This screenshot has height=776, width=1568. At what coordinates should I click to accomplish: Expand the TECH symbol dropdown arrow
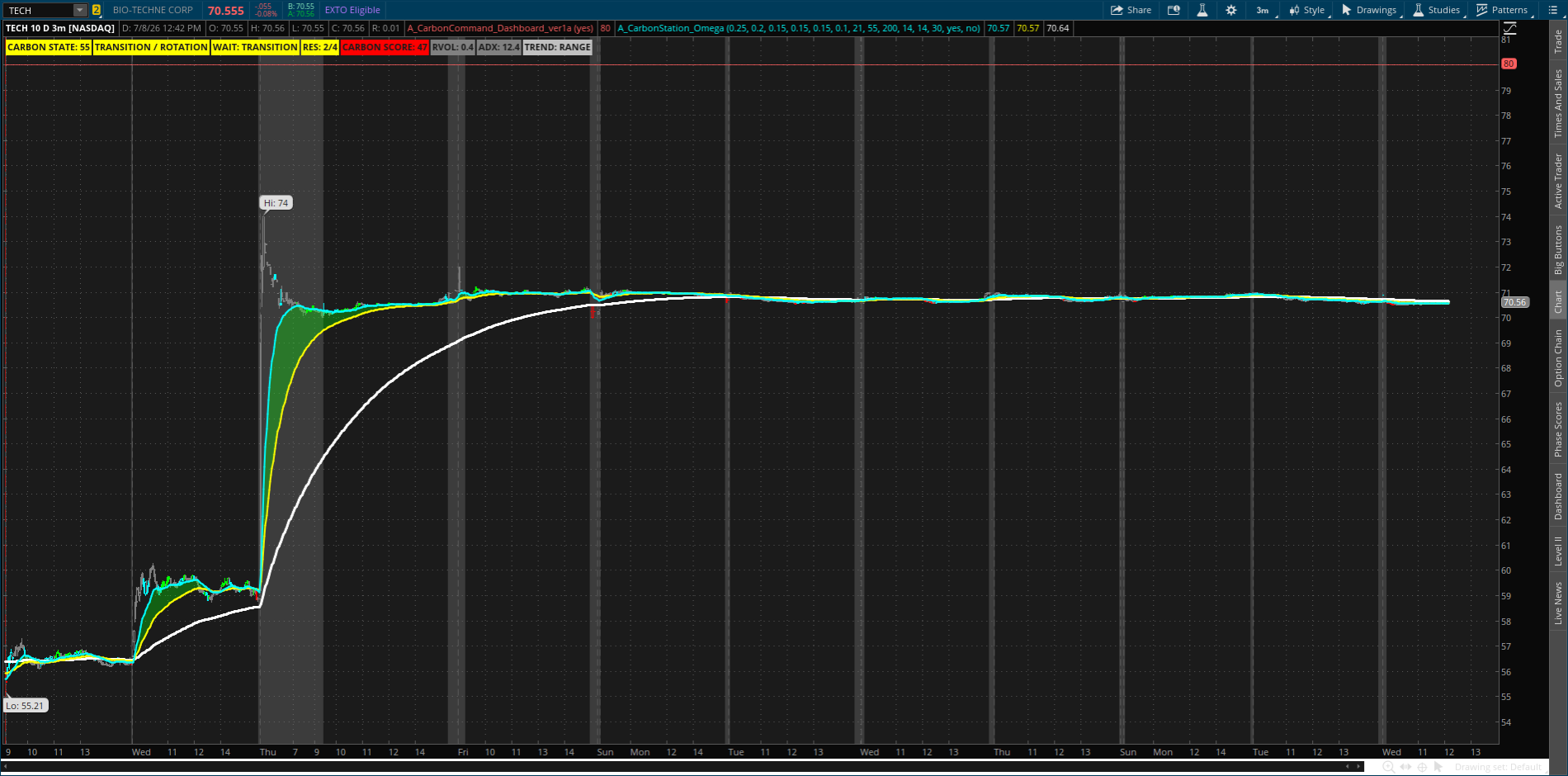coord(79,10)
